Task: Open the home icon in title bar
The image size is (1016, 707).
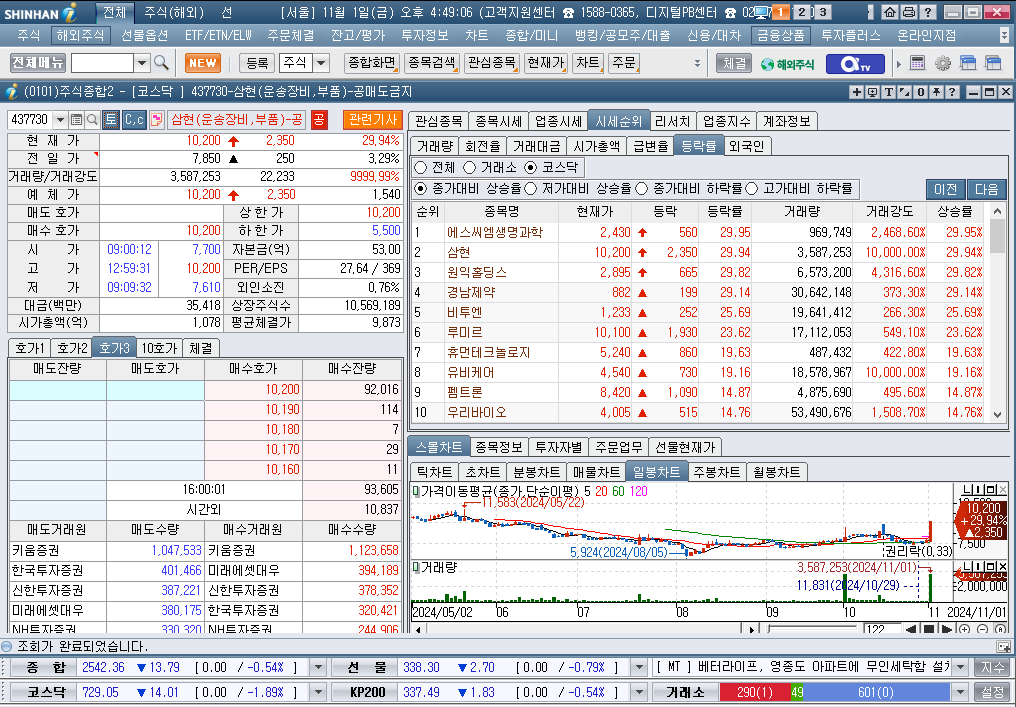Action: (x=891, y=12)
